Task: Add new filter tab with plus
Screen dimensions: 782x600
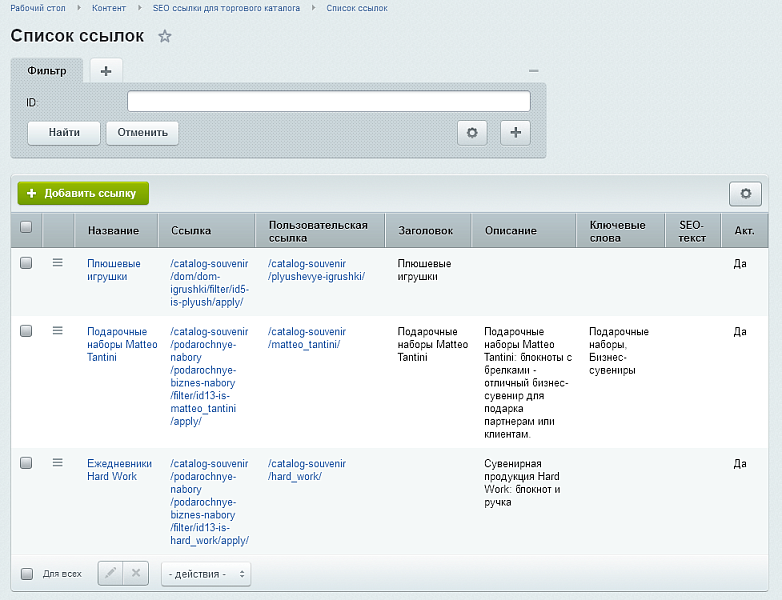Action: point(106,71)
